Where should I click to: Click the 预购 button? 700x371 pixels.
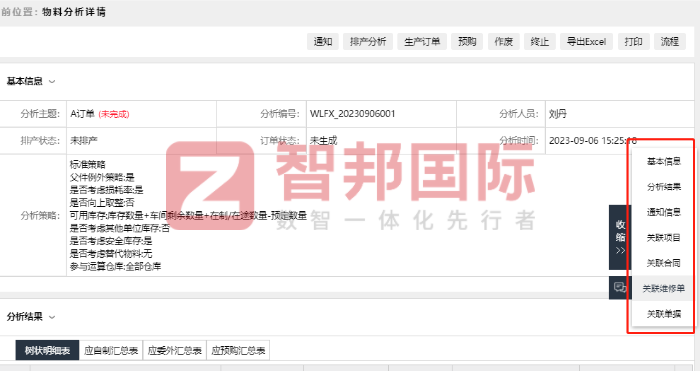[x=467, y=42]
